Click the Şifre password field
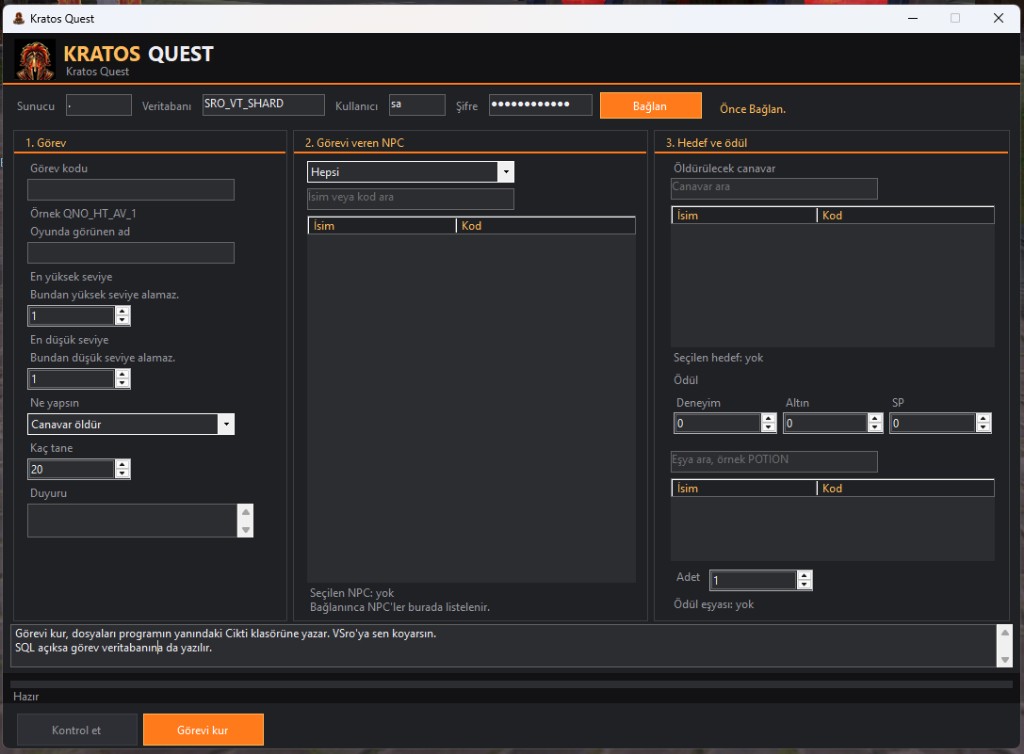The width and height of the screenshot is (1024, 754). (x=541, y=104)
